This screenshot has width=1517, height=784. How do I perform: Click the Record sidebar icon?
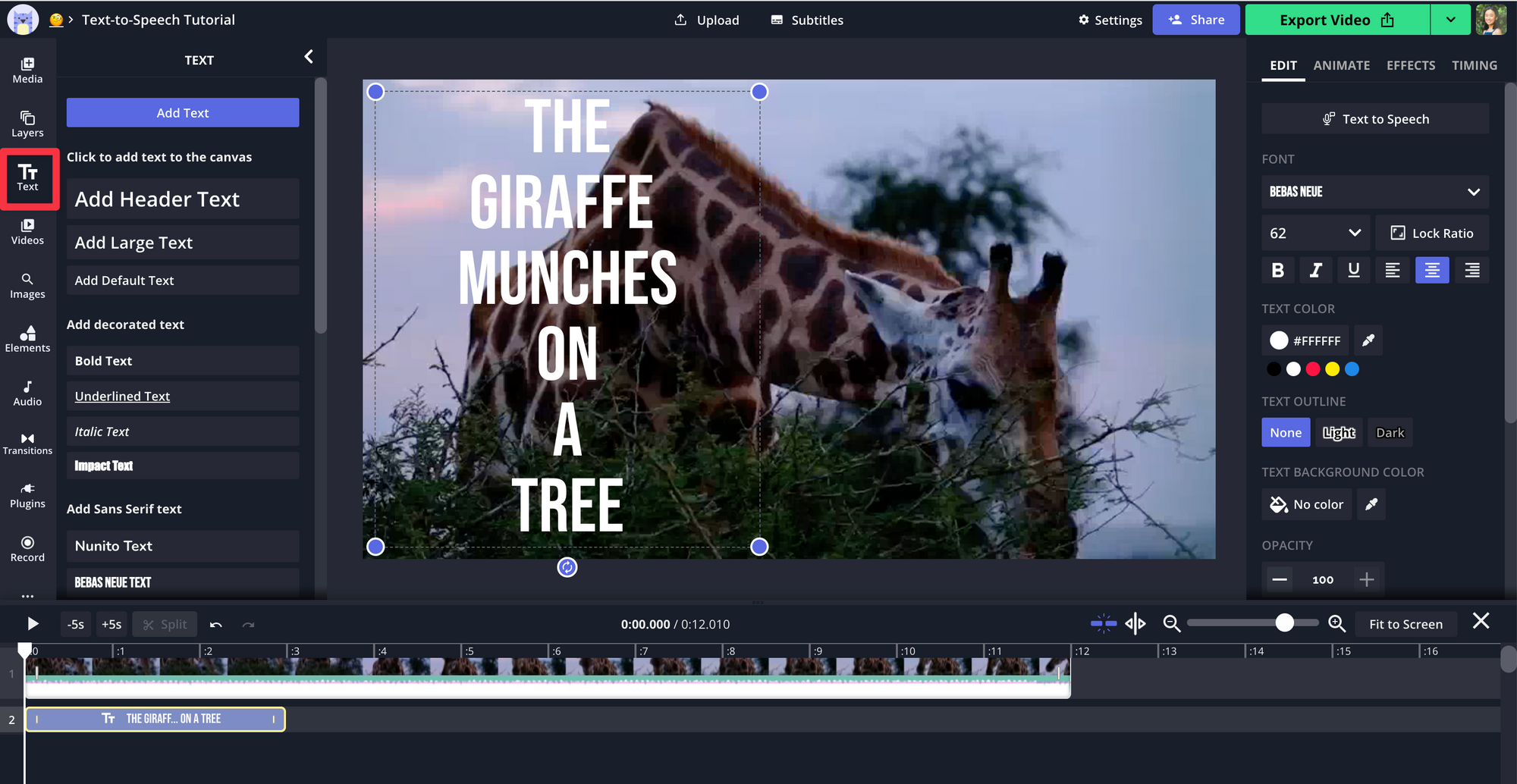click(27, 548)
